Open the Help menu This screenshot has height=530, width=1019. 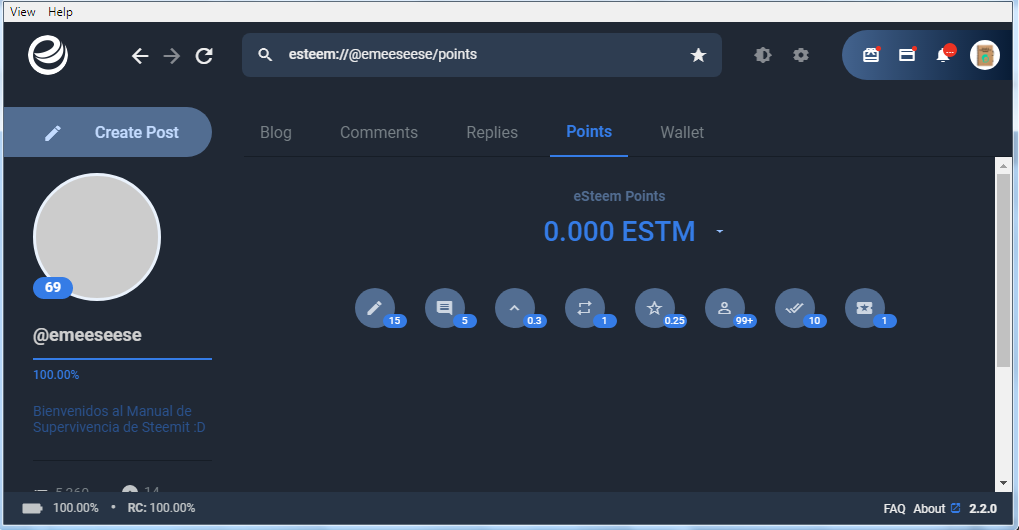coord(60,12)
